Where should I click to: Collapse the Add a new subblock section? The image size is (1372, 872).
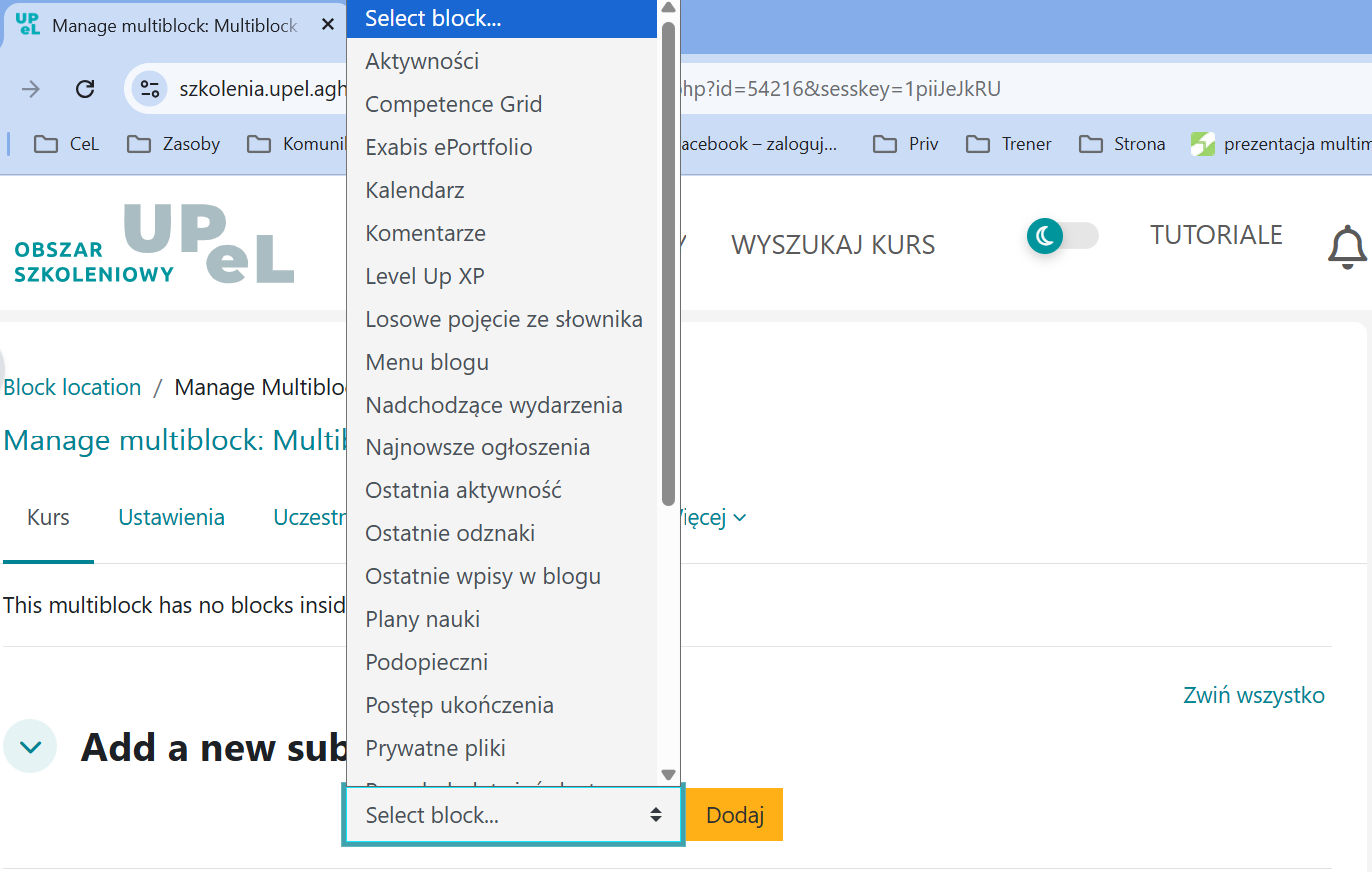(31, 747)
